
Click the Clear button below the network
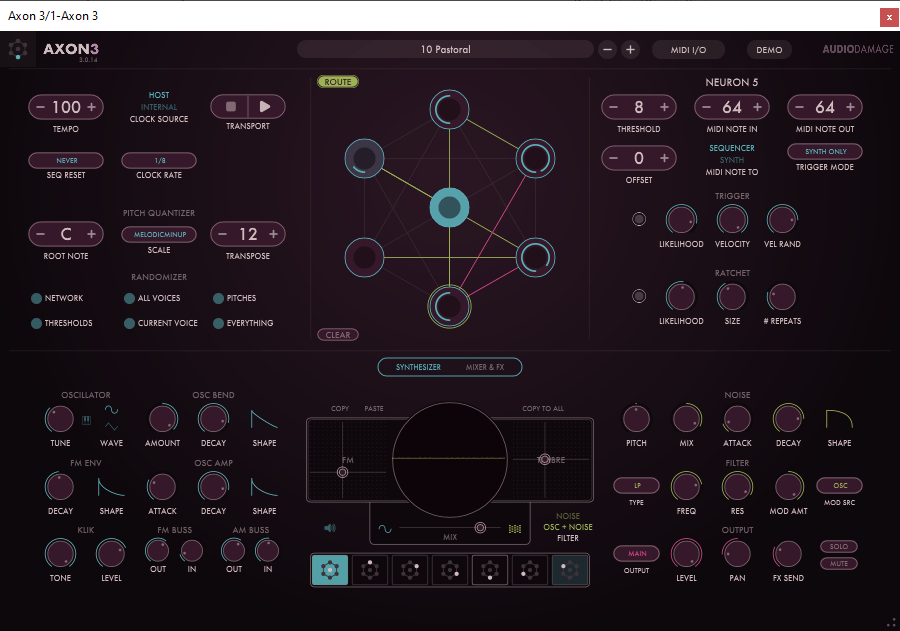[x=338, y=335]
